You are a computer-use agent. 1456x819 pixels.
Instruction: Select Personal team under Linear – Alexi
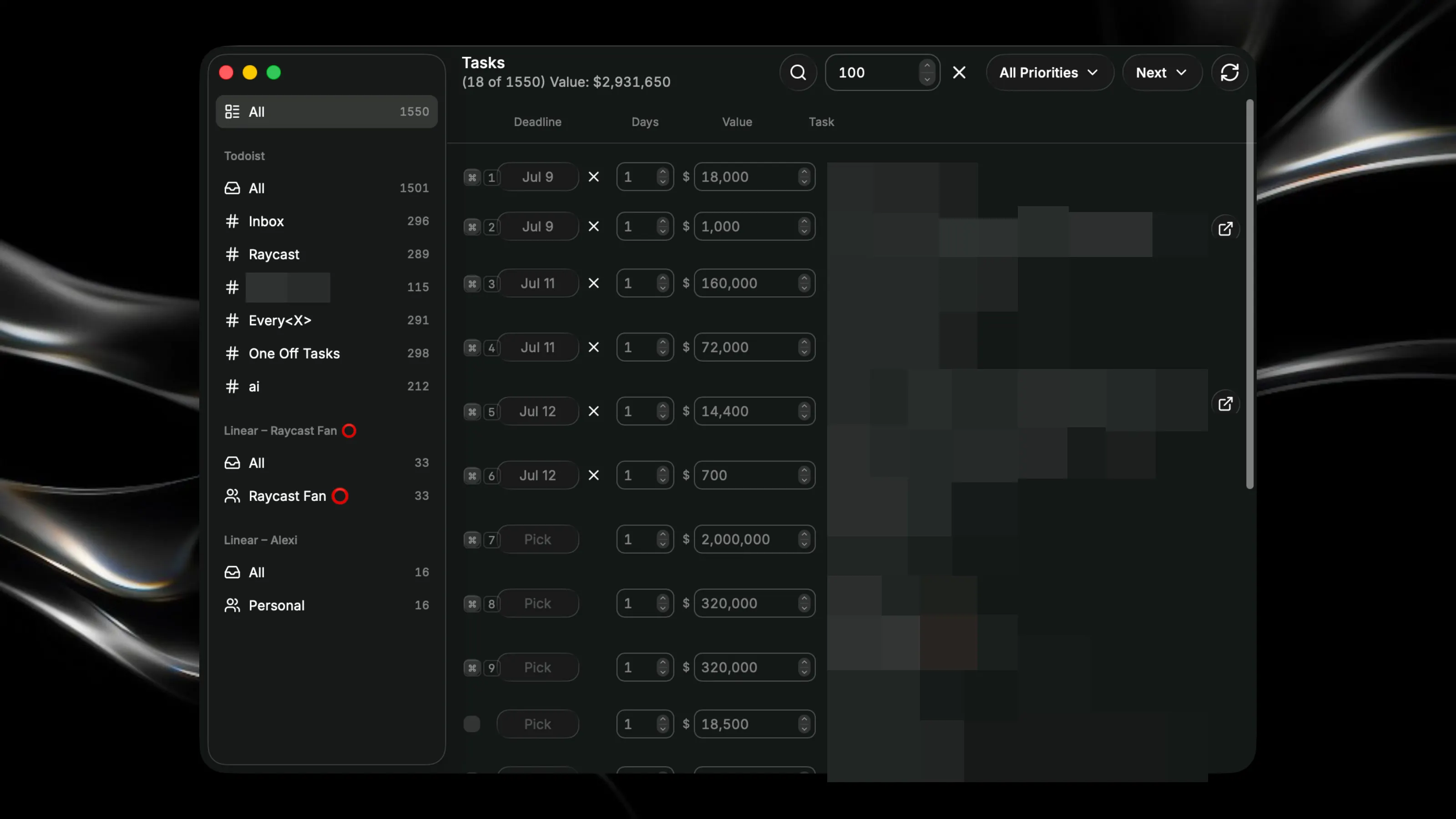pos(327,605)
